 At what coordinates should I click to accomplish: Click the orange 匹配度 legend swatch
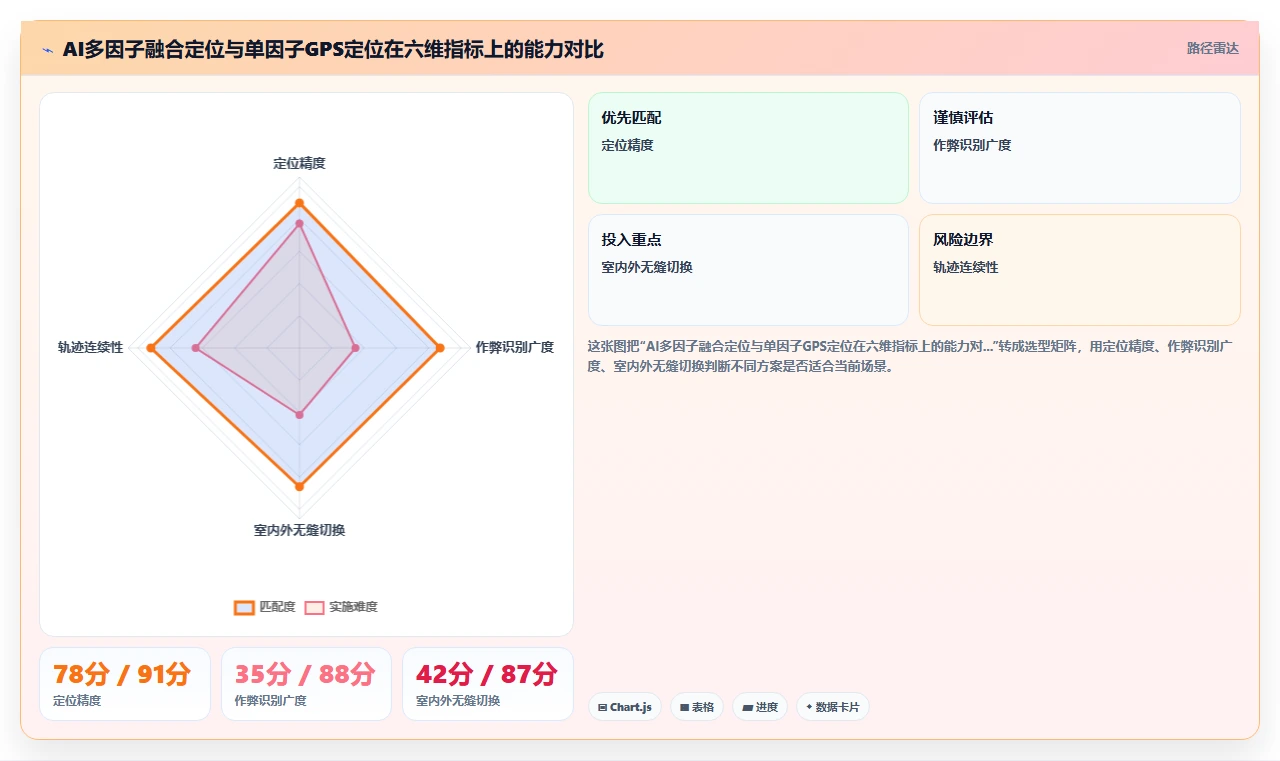(x=244, y=607)
